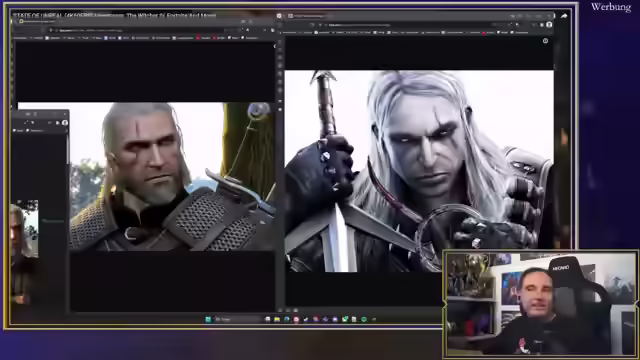The width and height of the screenshot is (640, 360).
Task: Open profile avatar in small narrow window
Action: (x=64, y=122)
